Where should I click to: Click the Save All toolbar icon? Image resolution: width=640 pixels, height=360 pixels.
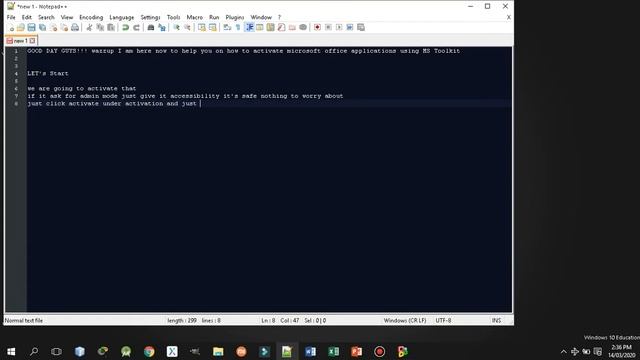(x=42, y=27)
